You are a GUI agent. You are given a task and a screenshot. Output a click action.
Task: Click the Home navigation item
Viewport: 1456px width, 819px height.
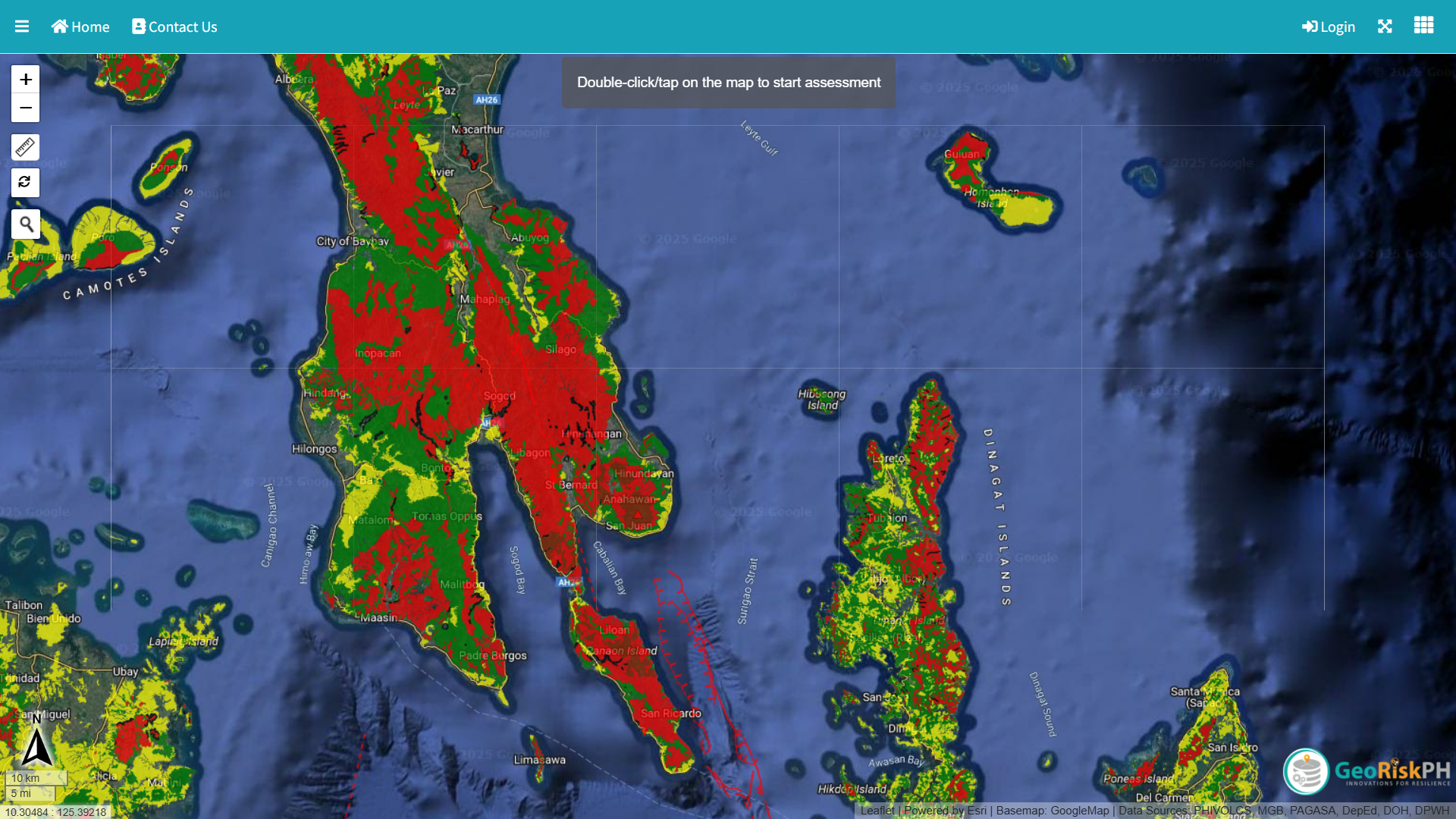80,27
